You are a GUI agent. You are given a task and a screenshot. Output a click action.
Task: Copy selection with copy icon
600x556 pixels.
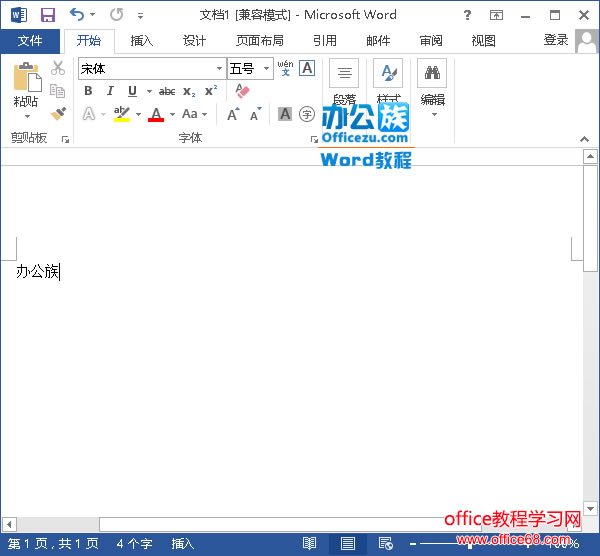58,91
